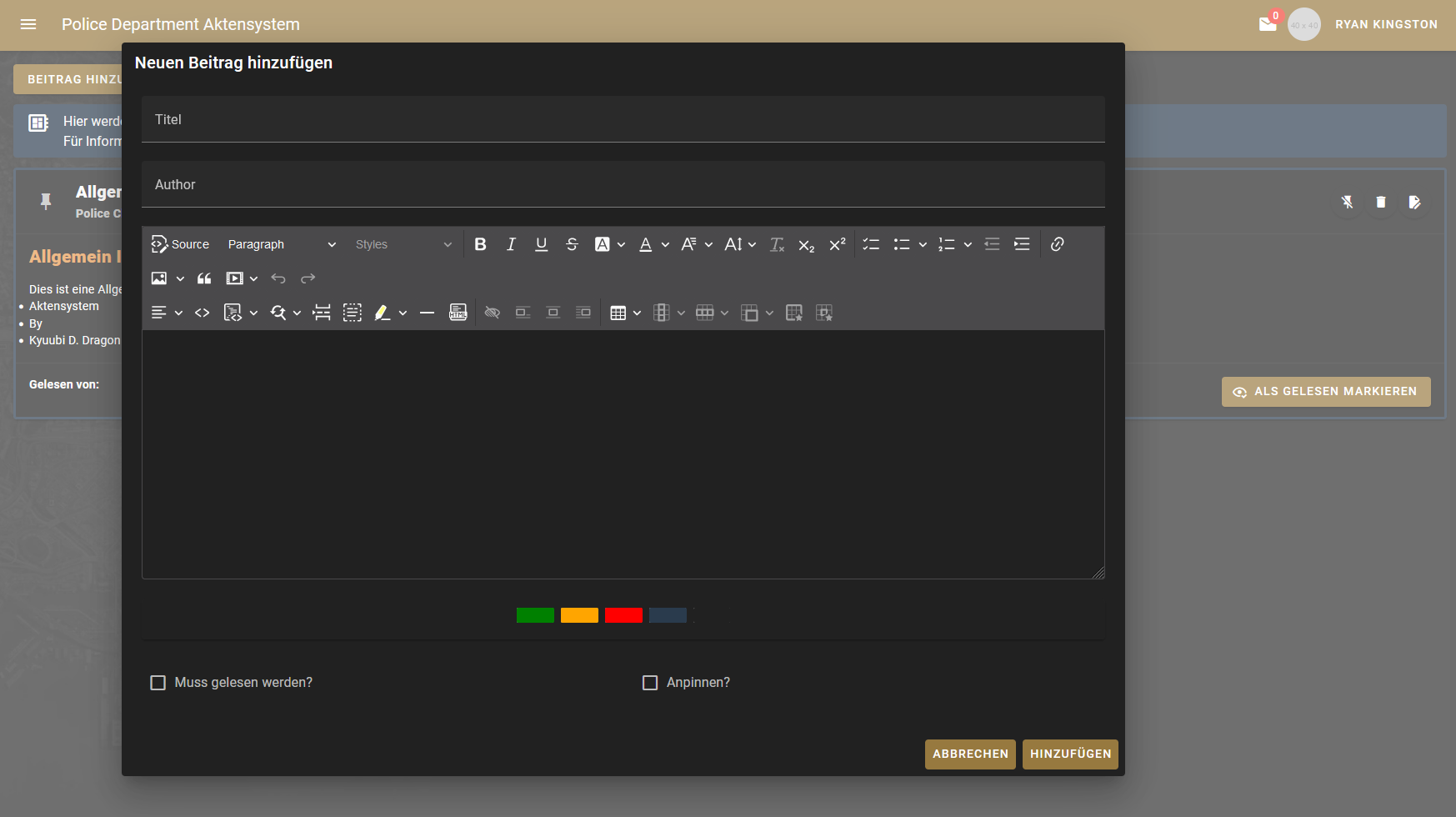
Task: Insert a horizontal line
Action: (x=428, y=313)
